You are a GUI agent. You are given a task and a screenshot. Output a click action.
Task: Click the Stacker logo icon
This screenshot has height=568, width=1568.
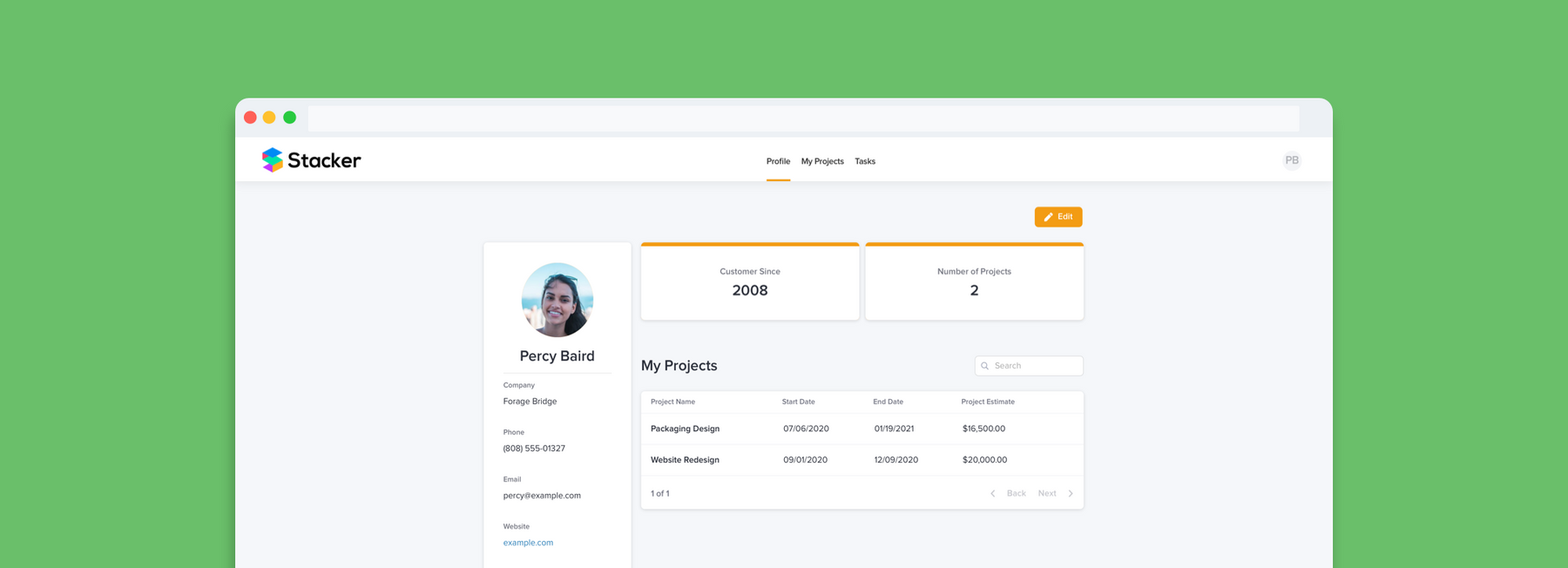click(x=273, y=159)
